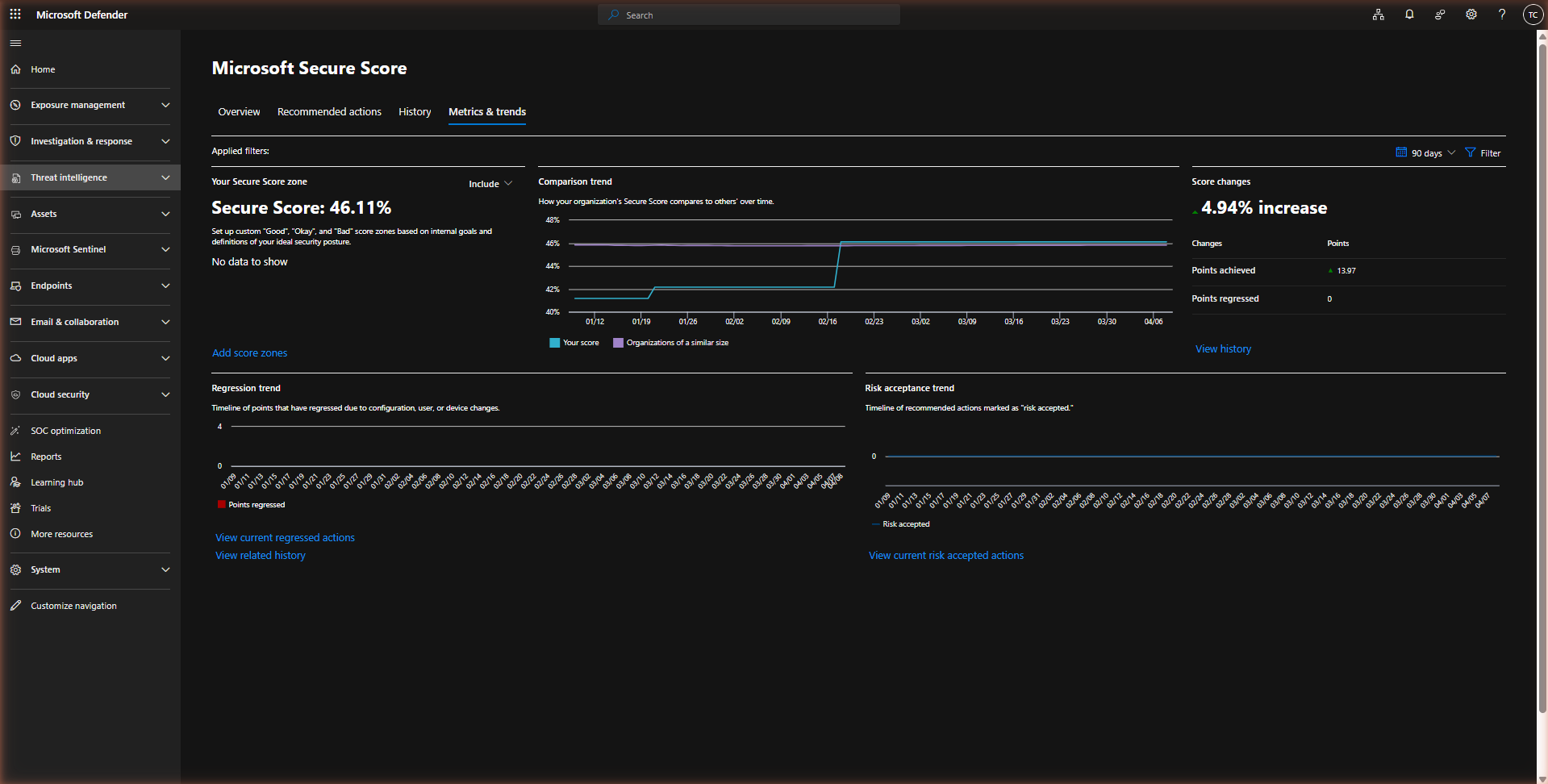
Task: Click the Cloud apps cloud icon
Action: point(15,358)
